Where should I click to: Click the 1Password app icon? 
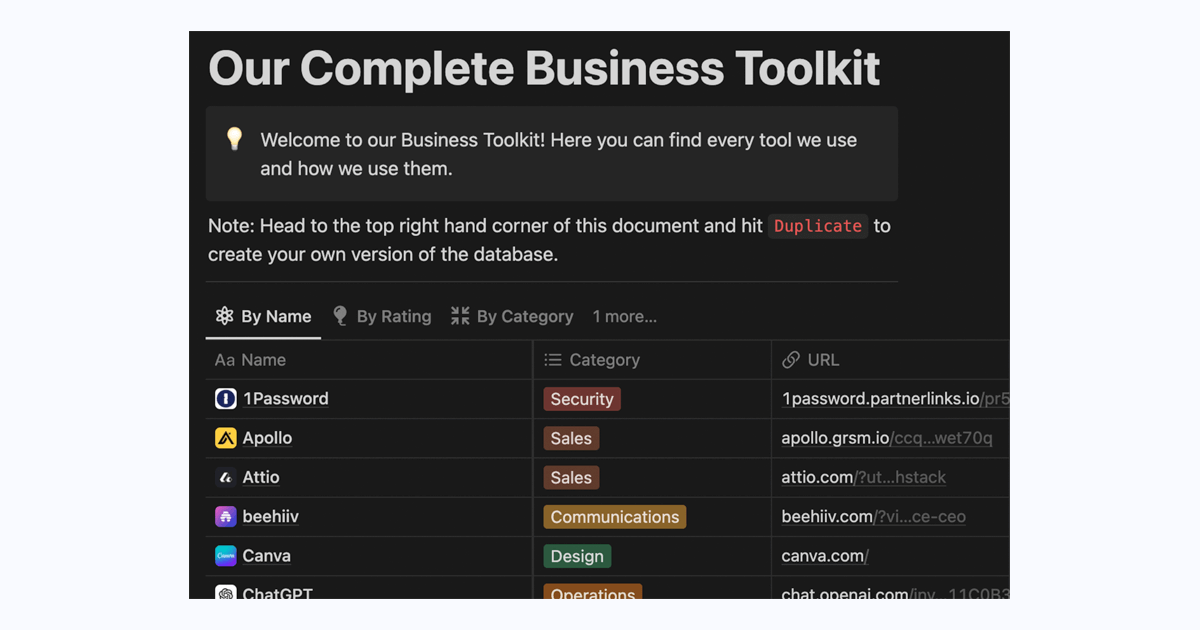pyautogui.click(x=225, y=398)
